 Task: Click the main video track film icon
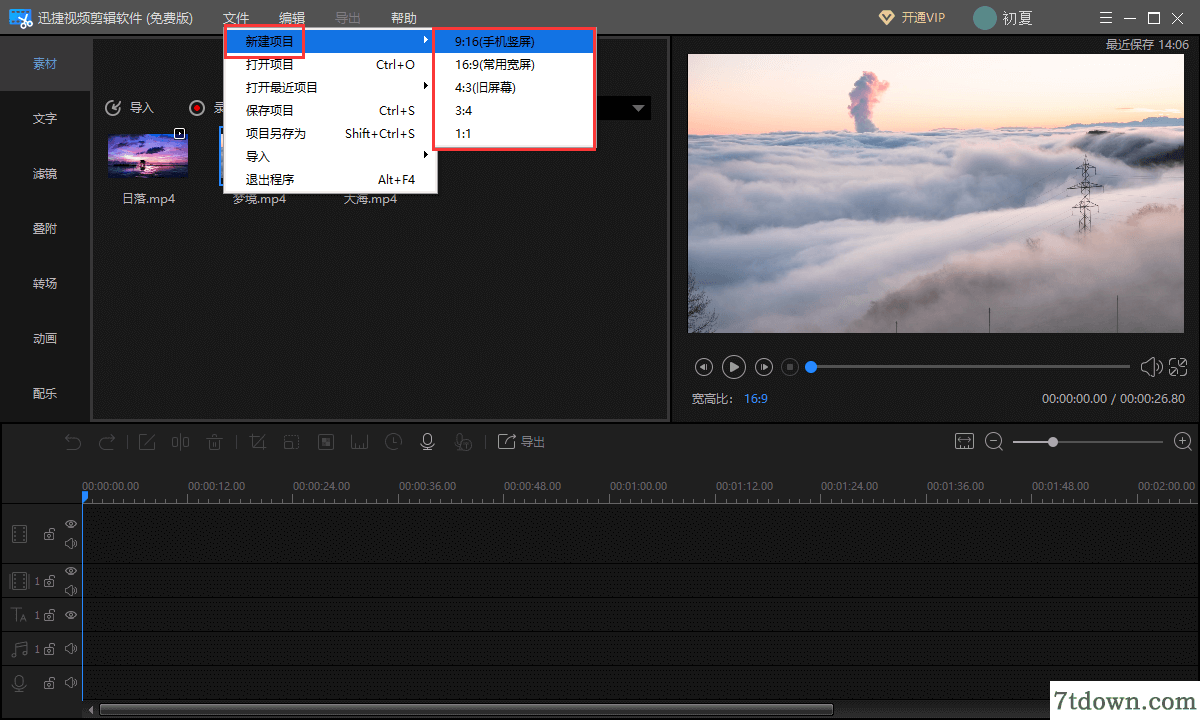19,534
